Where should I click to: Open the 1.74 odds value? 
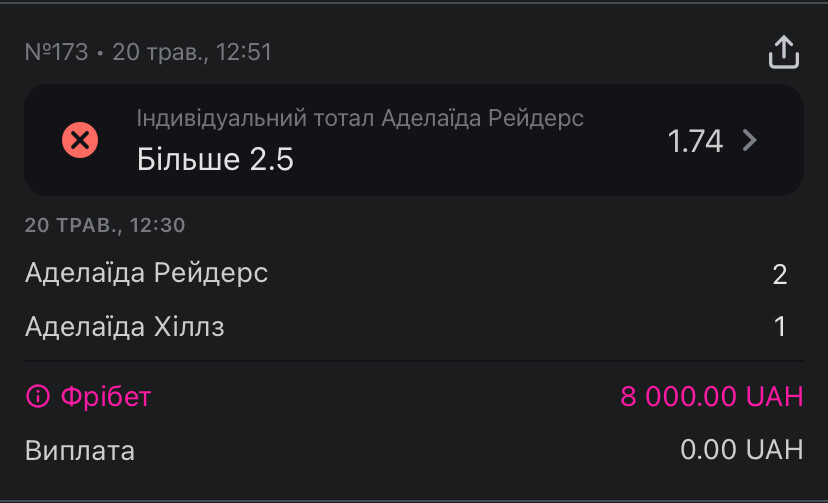coord(694,141)
